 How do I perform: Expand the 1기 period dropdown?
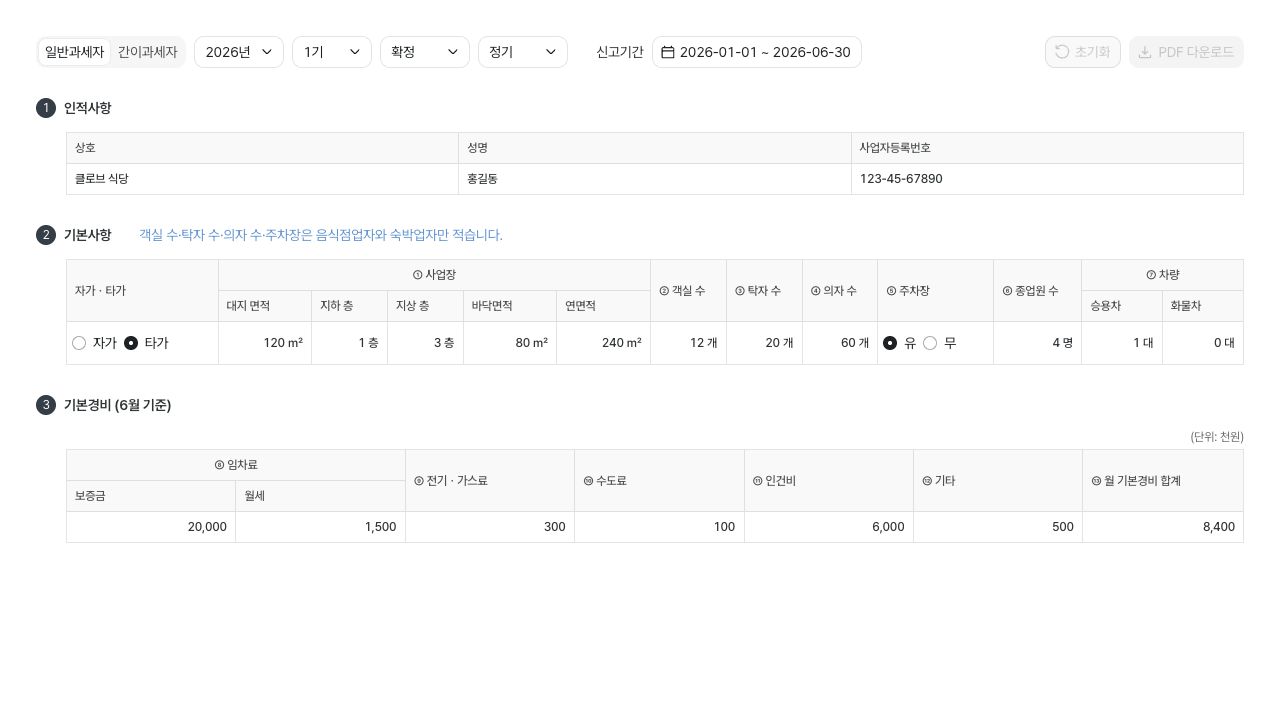pos(332,52)
